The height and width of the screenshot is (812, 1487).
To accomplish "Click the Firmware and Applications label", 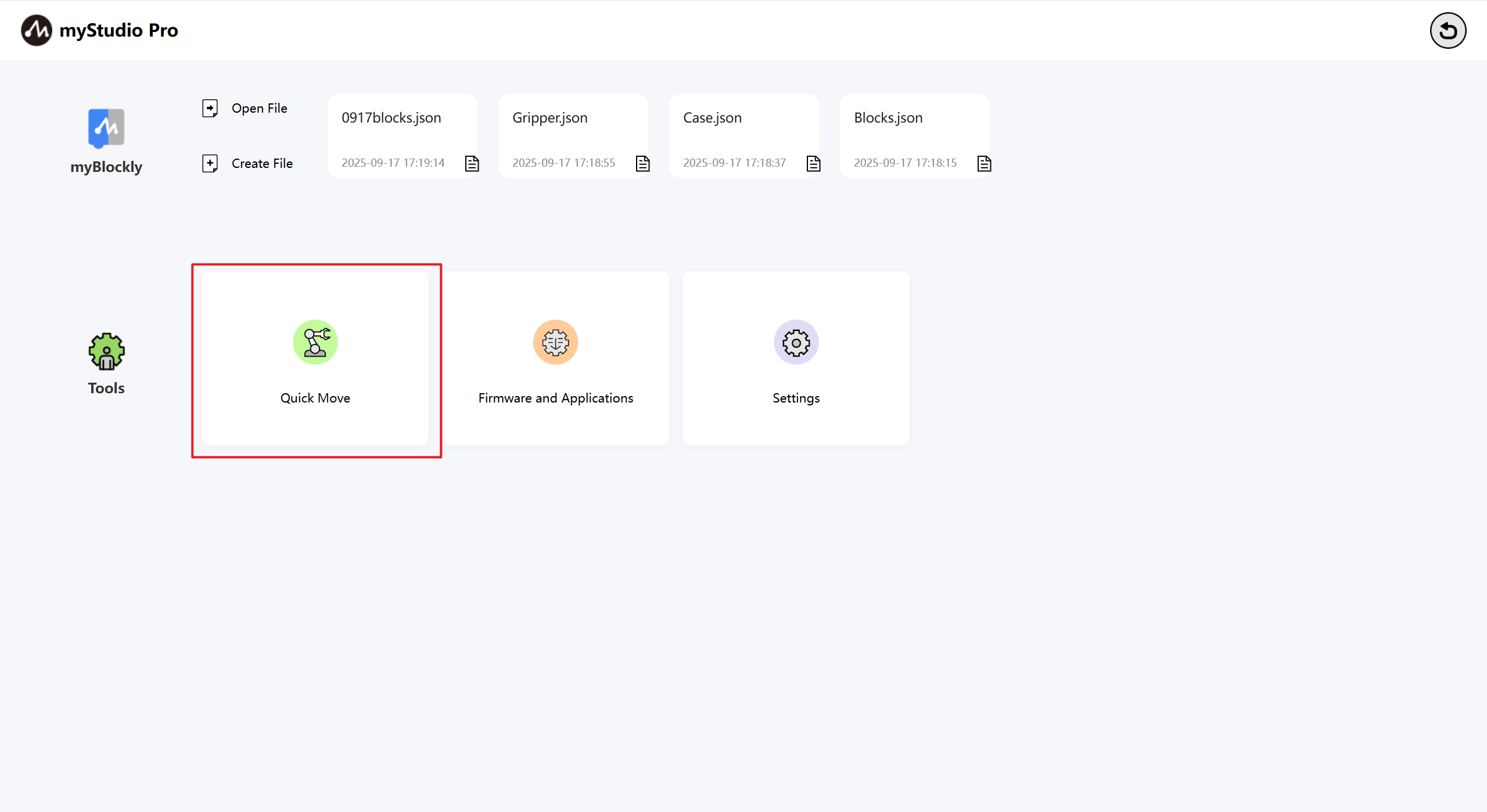I will (555, 398).
